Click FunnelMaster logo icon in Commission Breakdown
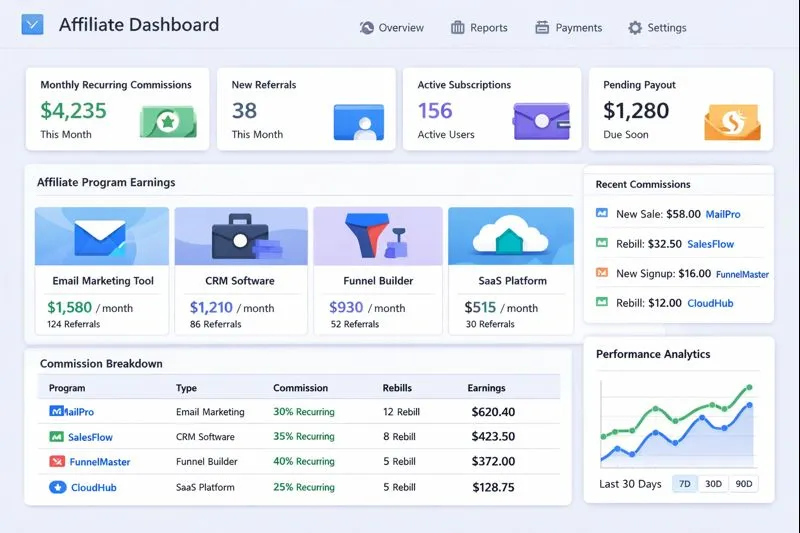Viewport: 800px width, 533px height. [x=57, y=462]
